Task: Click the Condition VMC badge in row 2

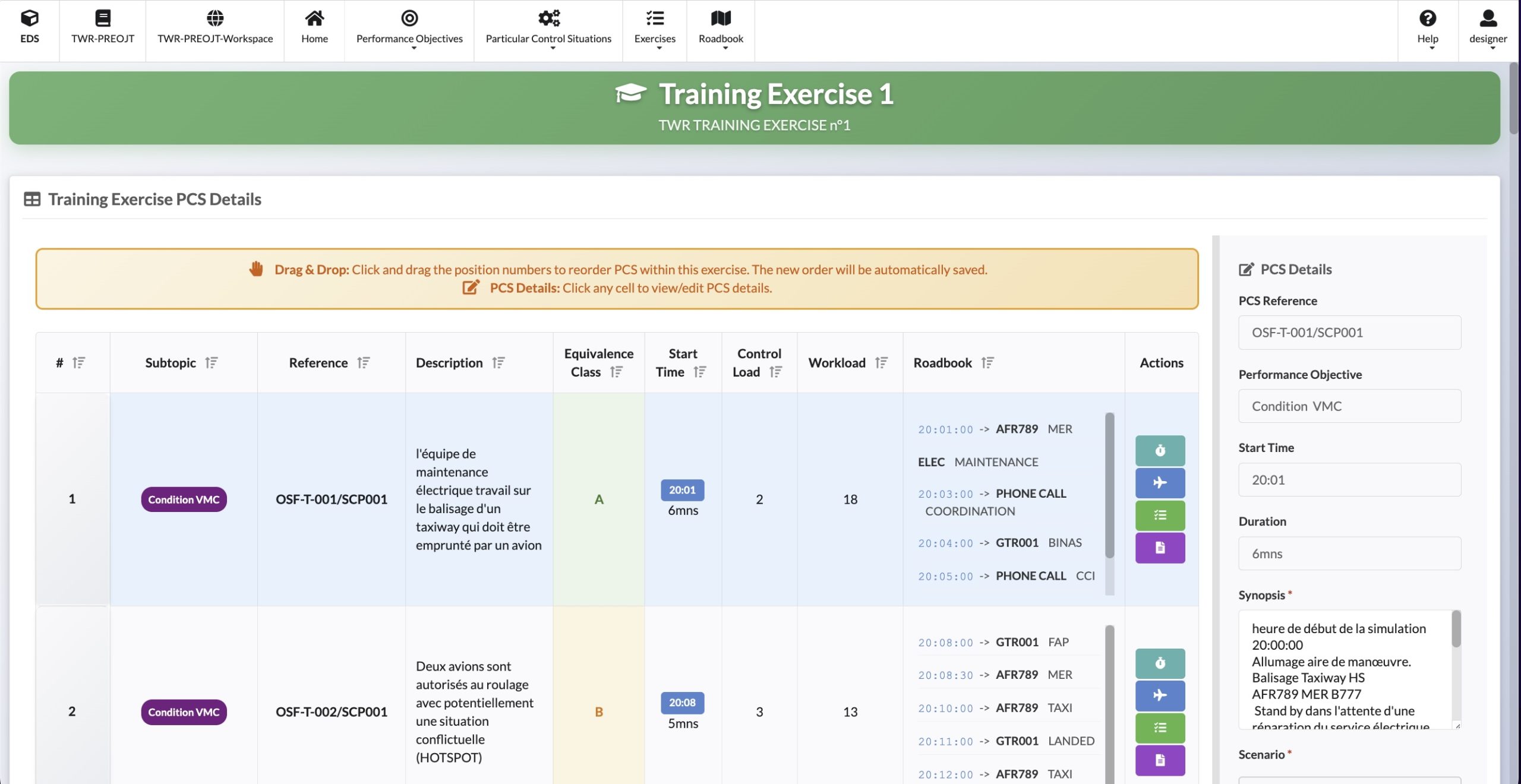Action: [x=184, y=712]
